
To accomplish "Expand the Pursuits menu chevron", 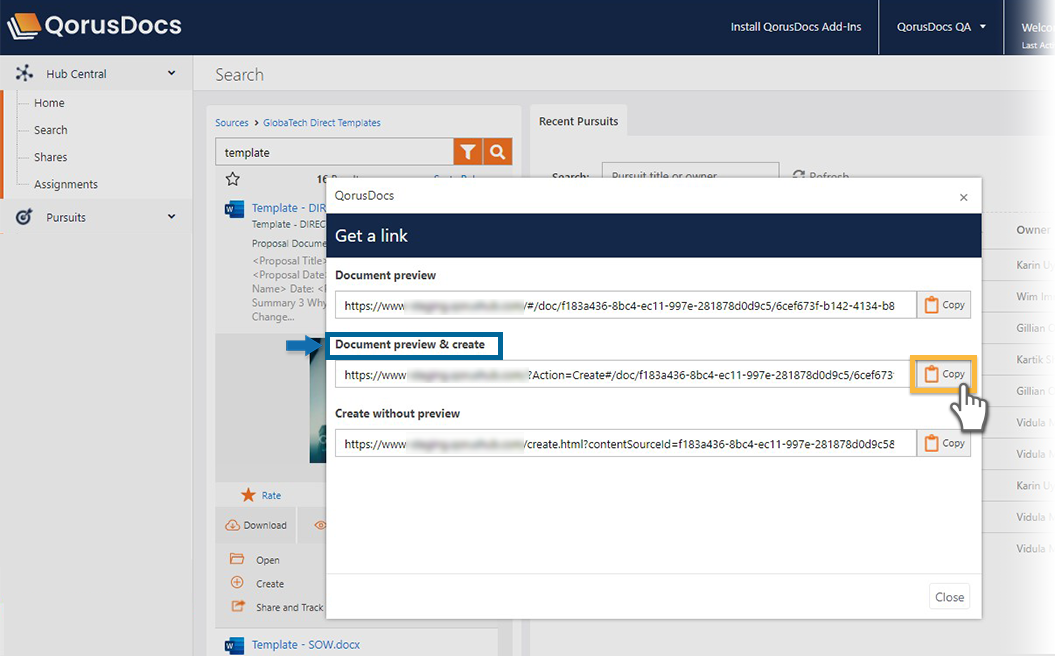I will [172, 217].
